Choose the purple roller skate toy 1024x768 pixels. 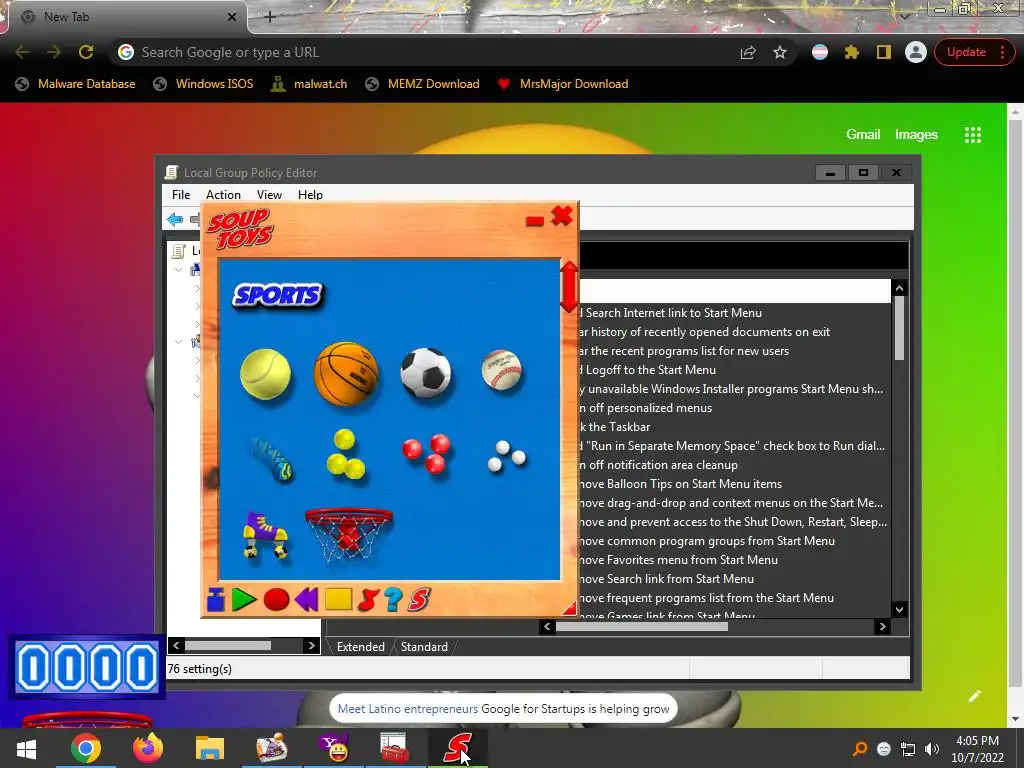tap(264, 535)
